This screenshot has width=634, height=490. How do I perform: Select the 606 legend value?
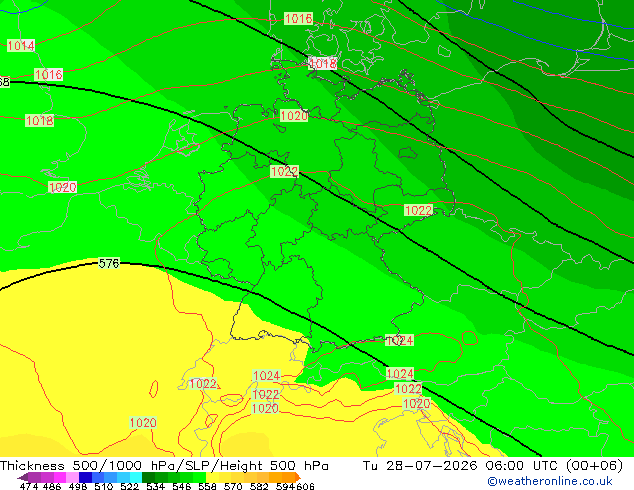tap(305, 486)
